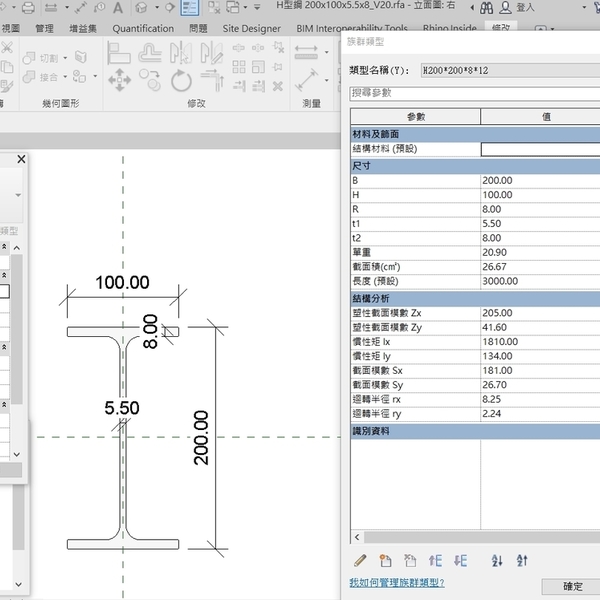Select the Rotate tool in ribbon

click(181, 80)
